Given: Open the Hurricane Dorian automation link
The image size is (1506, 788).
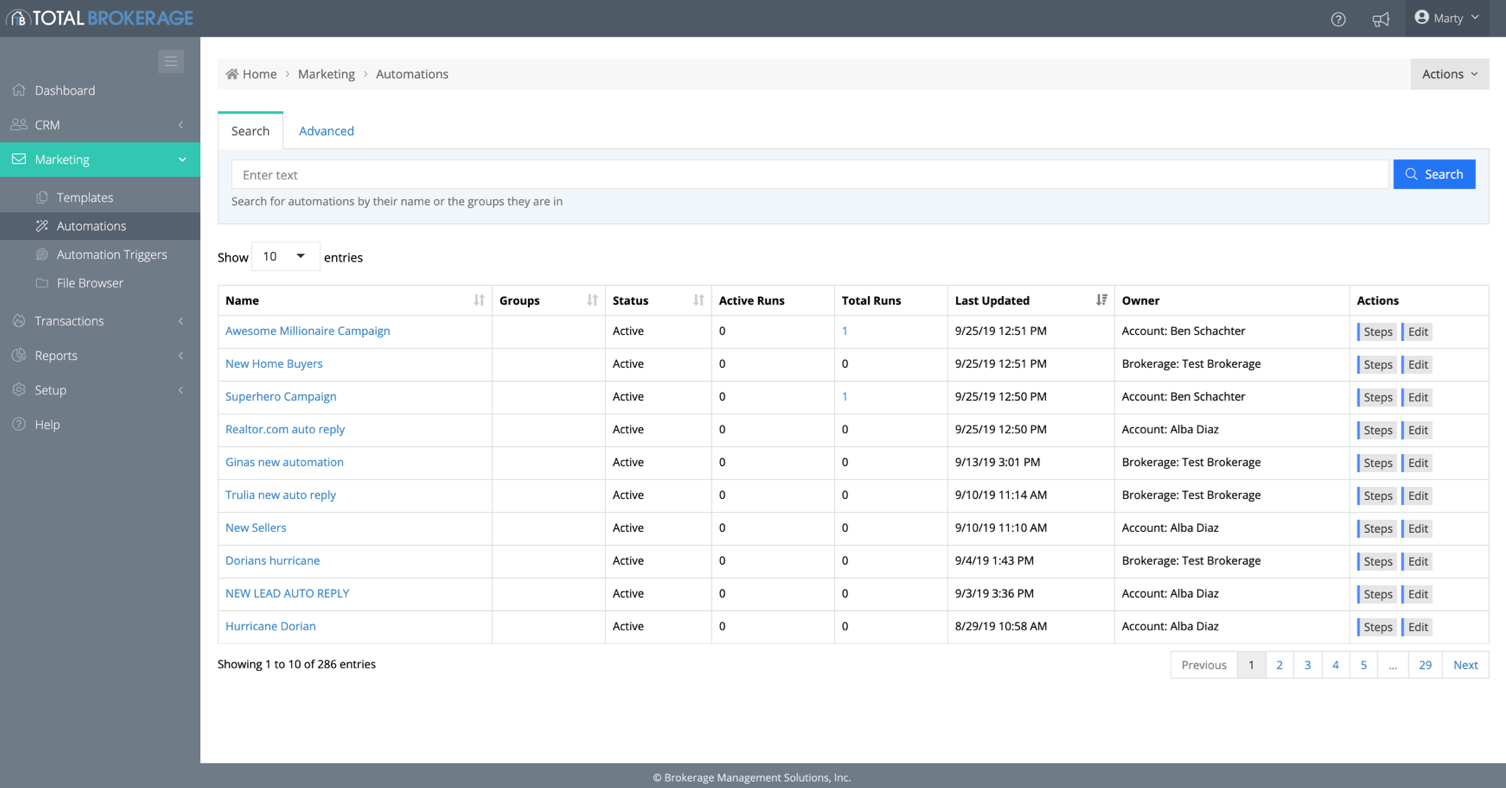Looking at the screenshot, I should click(x=270, y=626).
